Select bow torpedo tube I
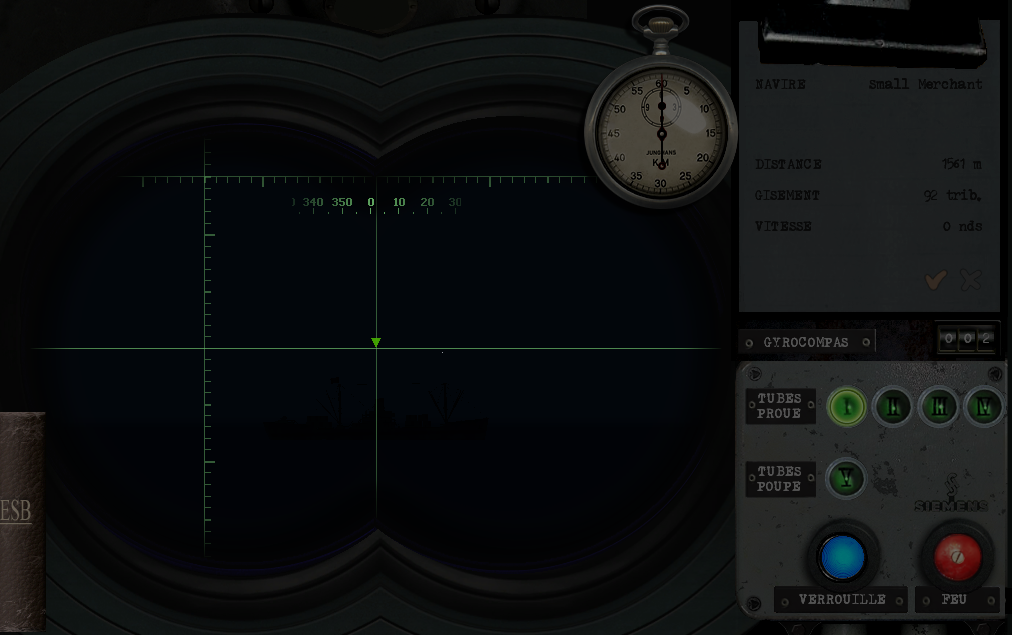 coord(847,407)
